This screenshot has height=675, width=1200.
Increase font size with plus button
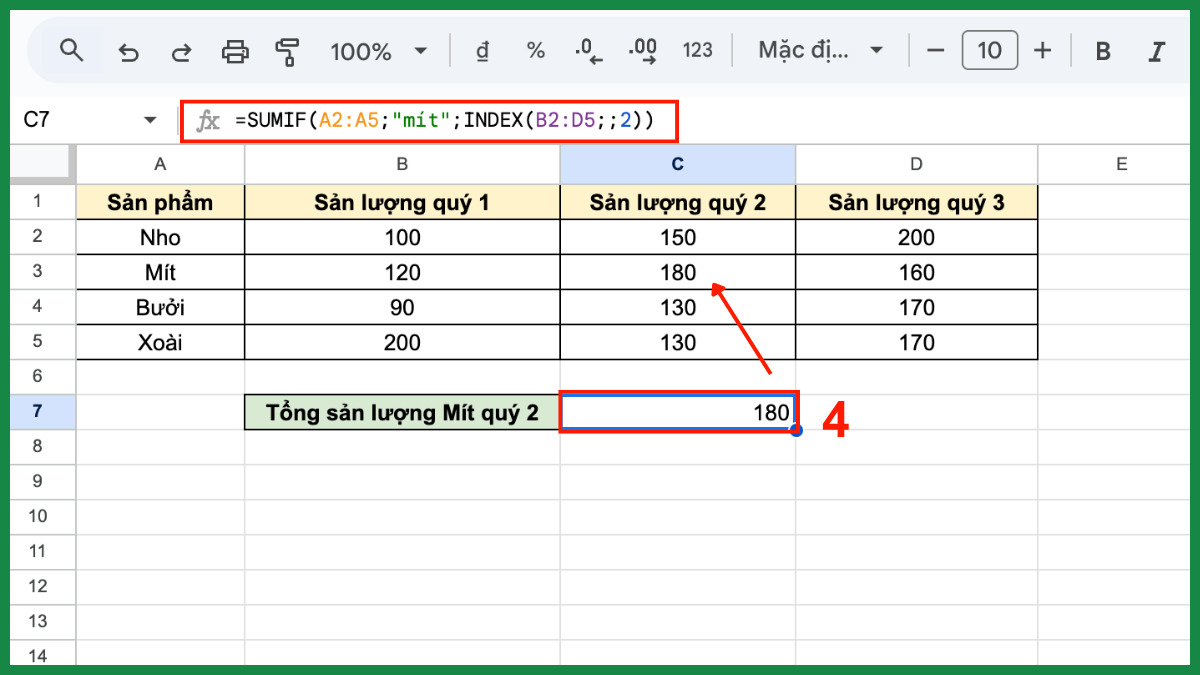click(x=1043, y=51)
